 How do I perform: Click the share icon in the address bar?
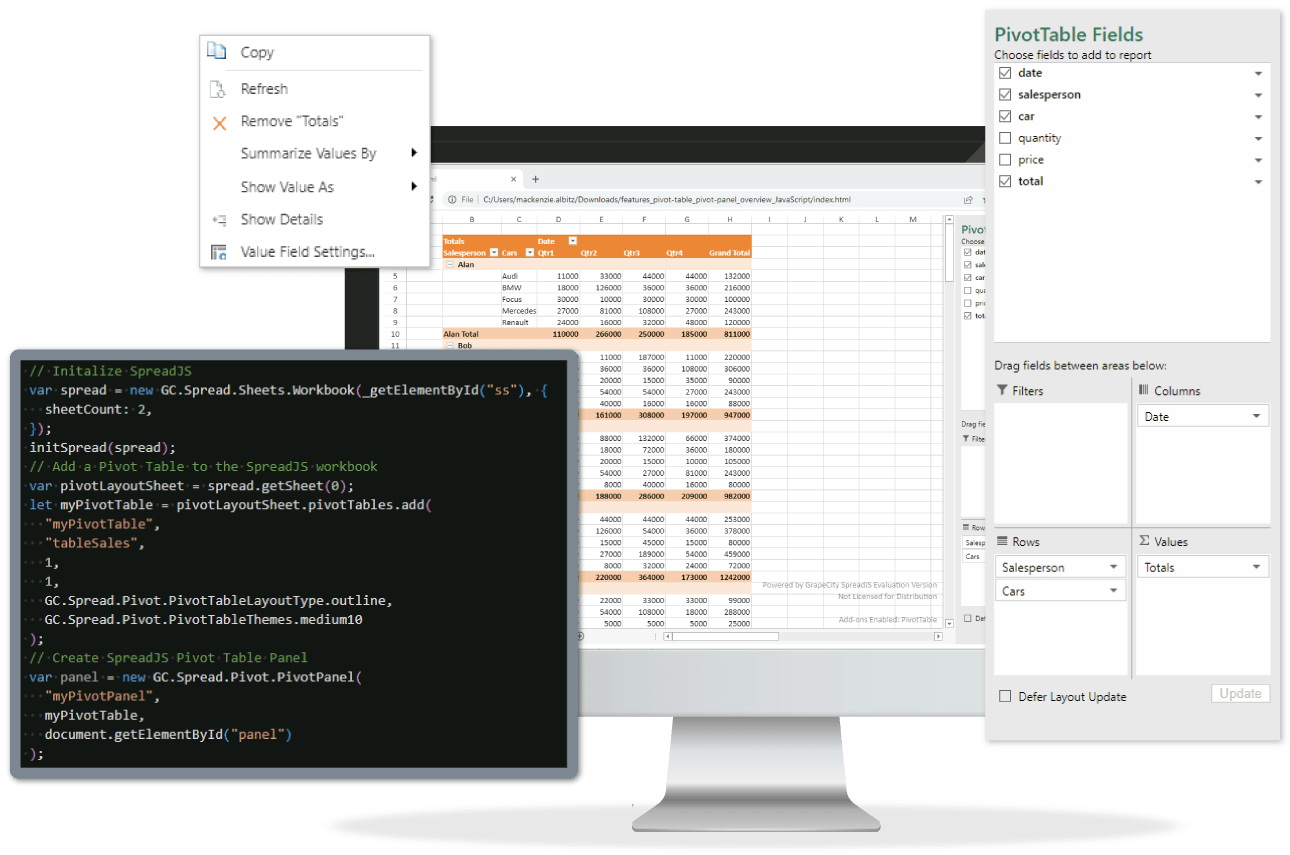(968, 199)
